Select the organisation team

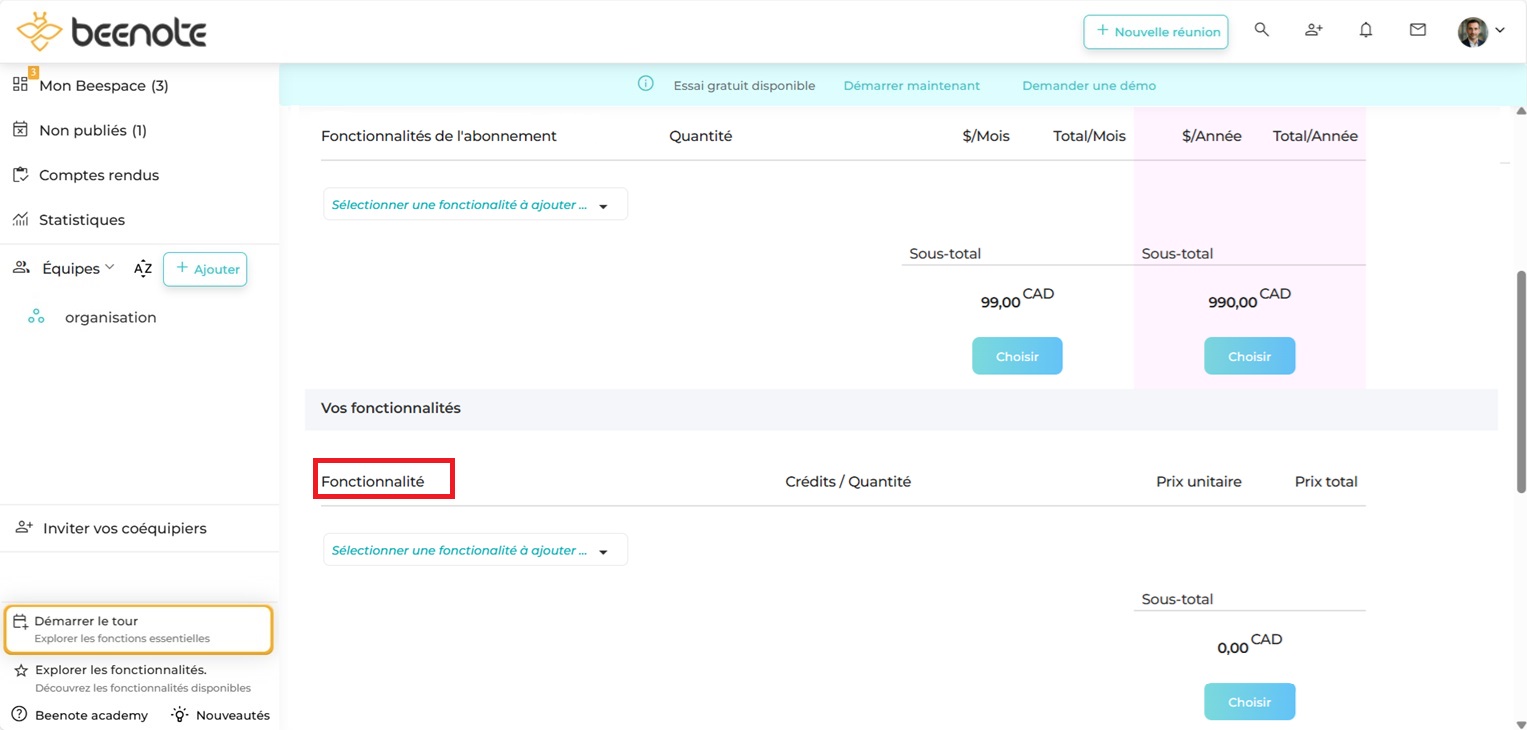click(x=110, y=318)
